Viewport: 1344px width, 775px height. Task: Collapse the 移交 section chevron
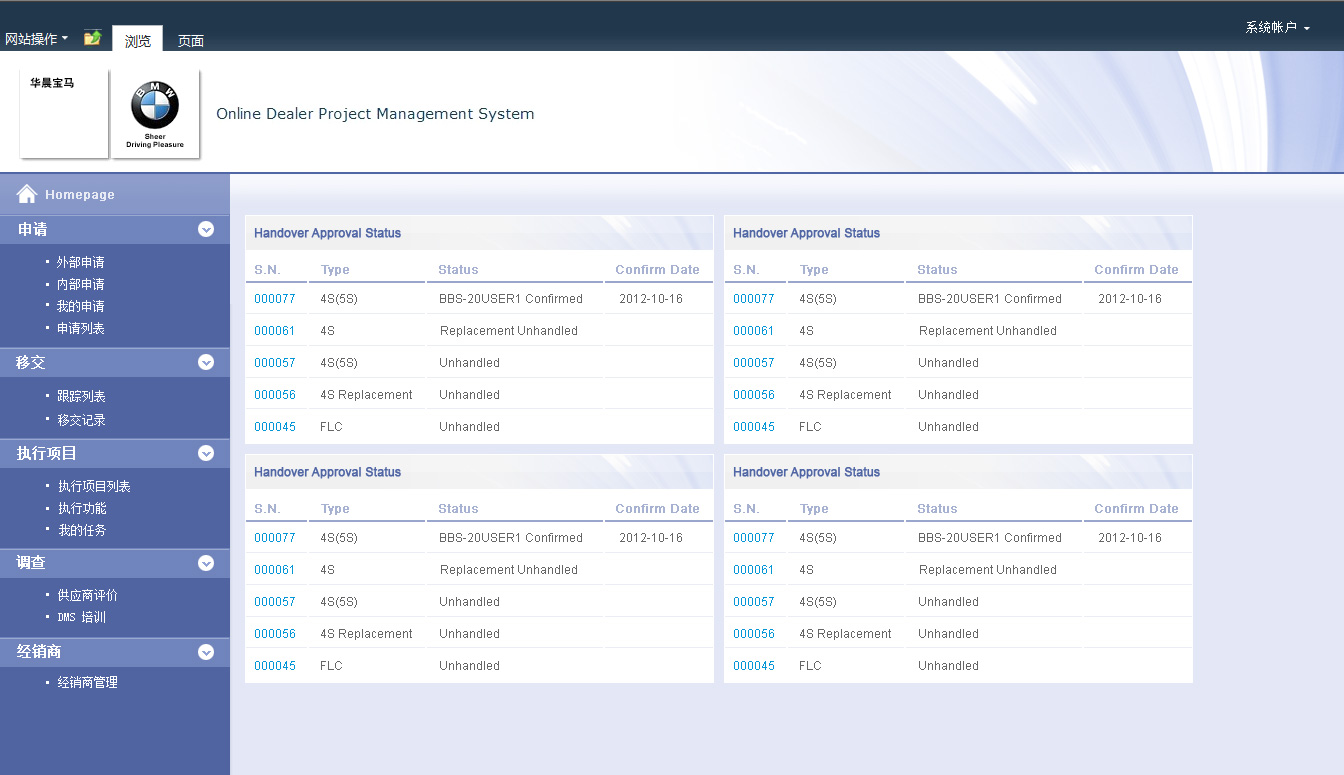click(x=206, y=362)
